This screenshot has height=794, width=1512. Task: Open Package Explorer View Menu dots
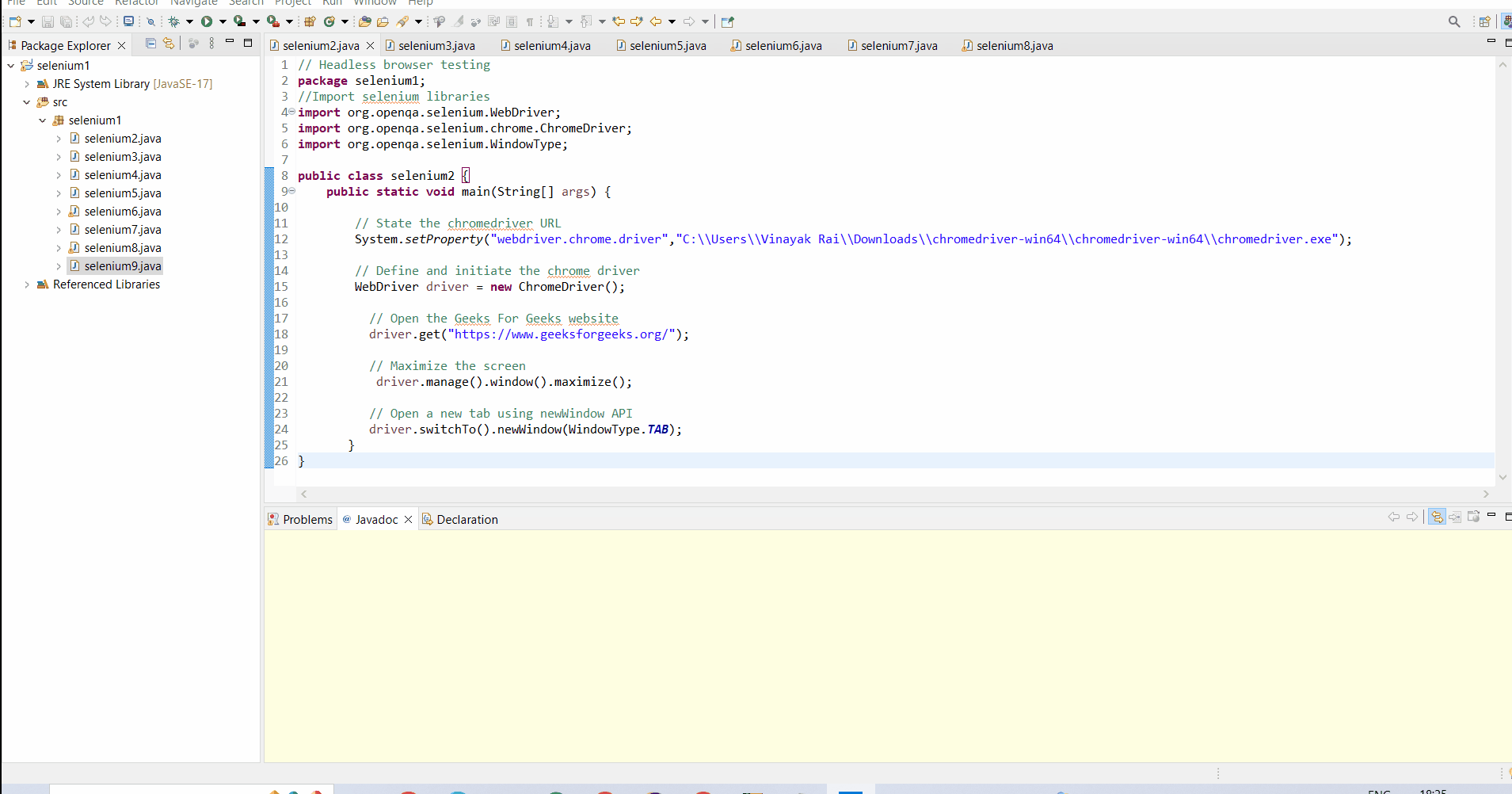(x=211, y=44)
